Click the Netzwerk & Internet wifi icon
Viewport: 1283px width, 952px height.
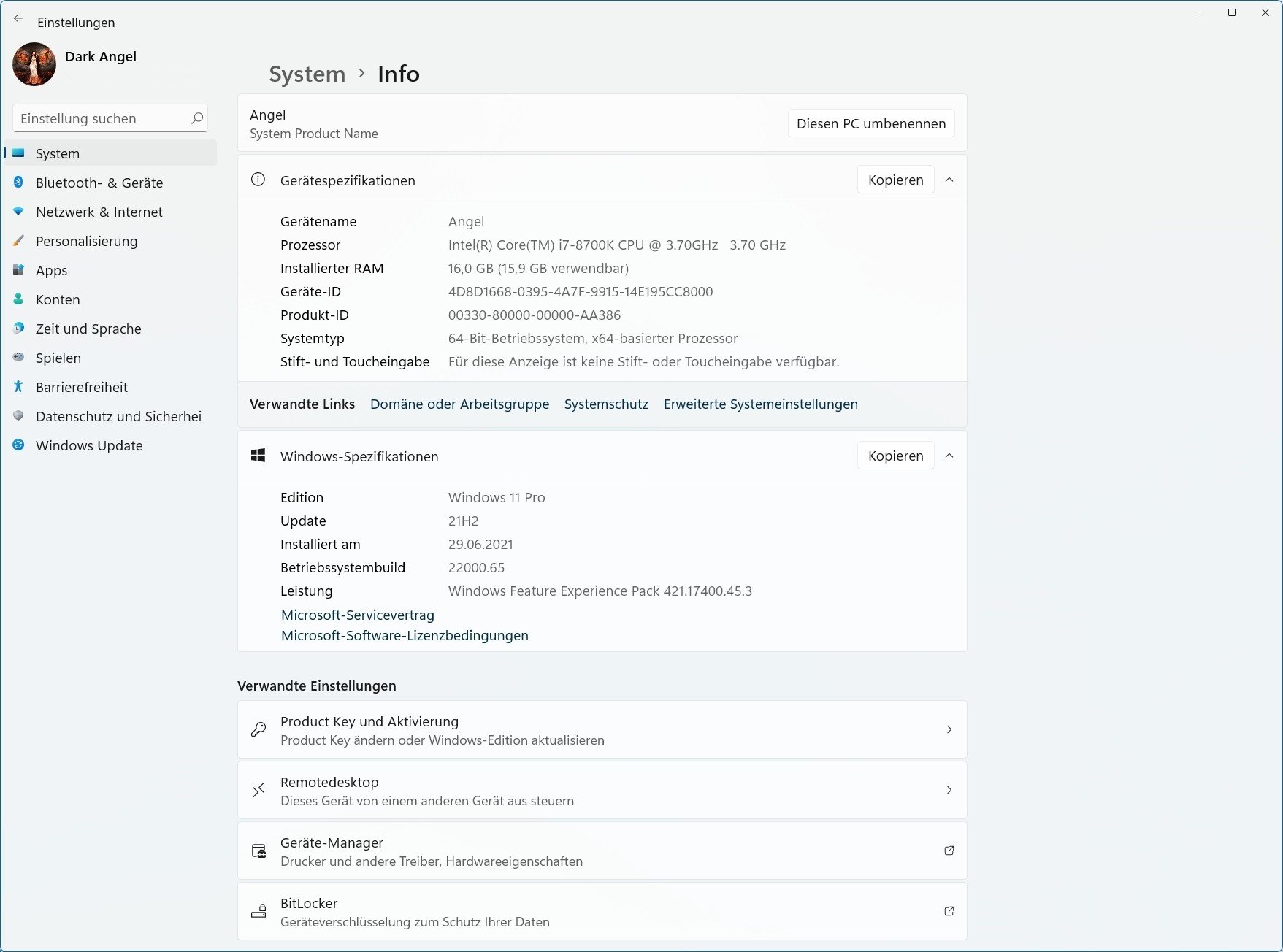coord(19,212)
